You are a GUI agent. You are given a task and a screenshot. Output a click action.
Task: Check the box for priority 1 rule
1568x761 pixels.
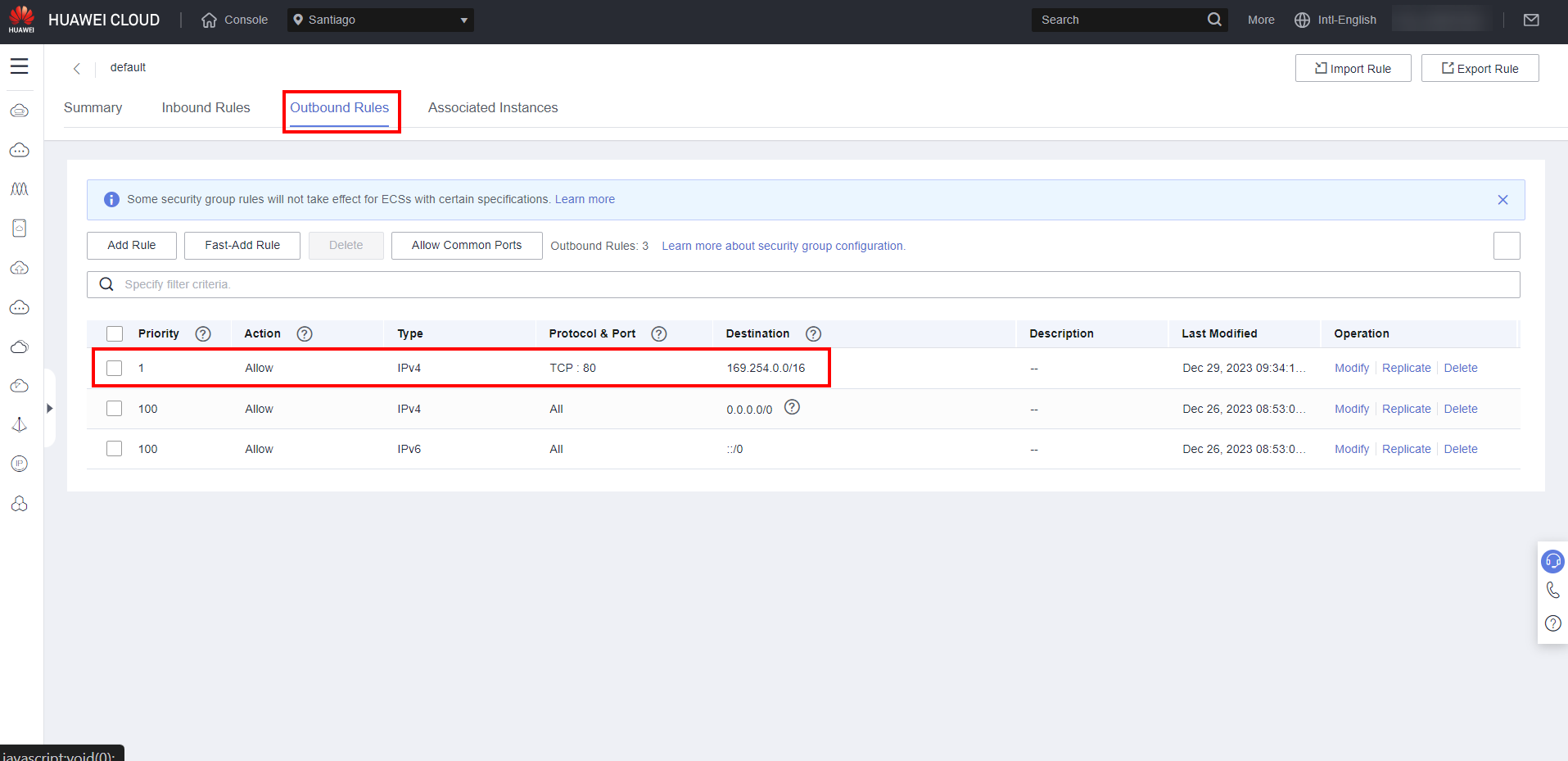115,368
